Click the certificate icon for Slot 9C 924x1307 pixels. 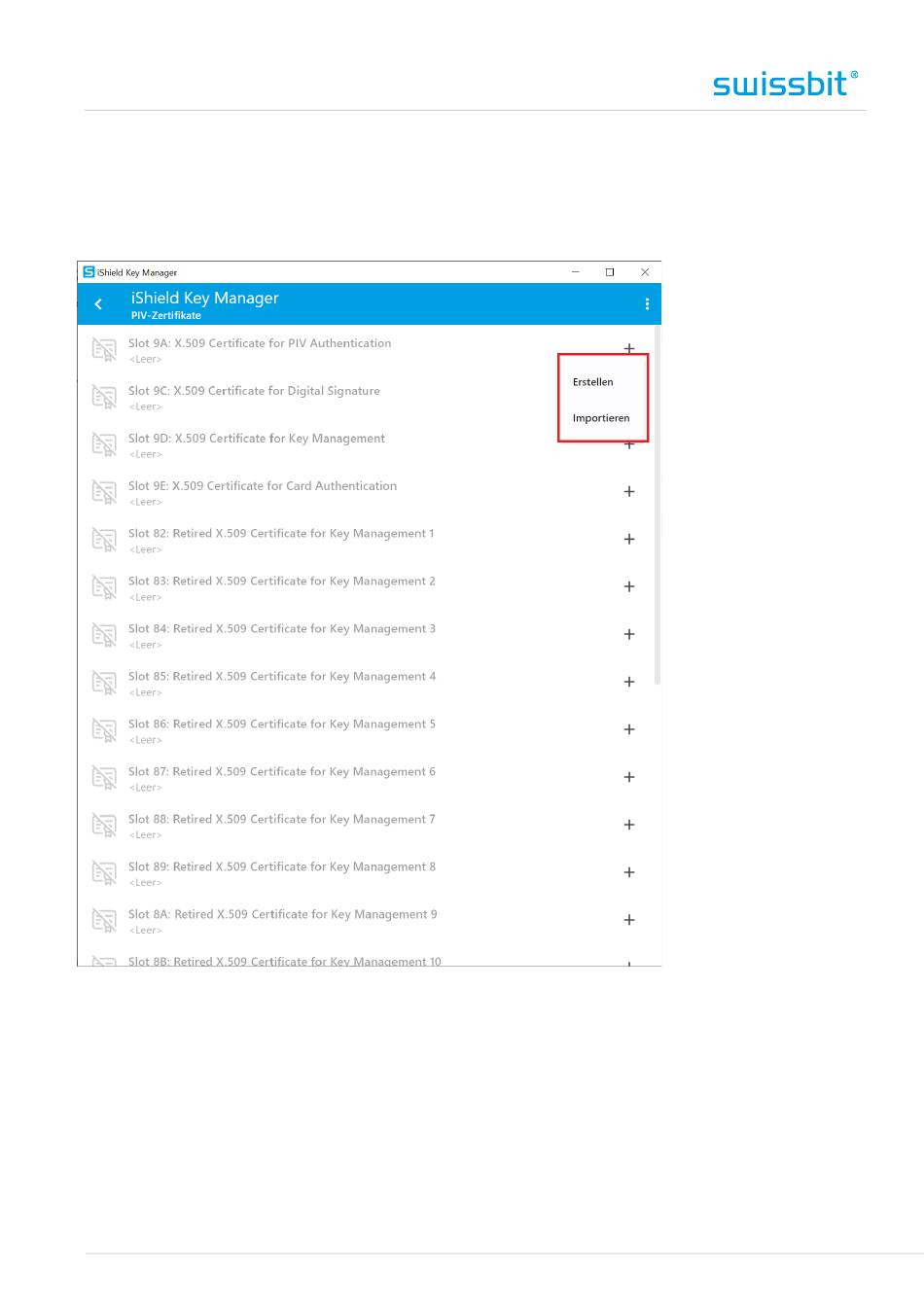pos(104,397)
